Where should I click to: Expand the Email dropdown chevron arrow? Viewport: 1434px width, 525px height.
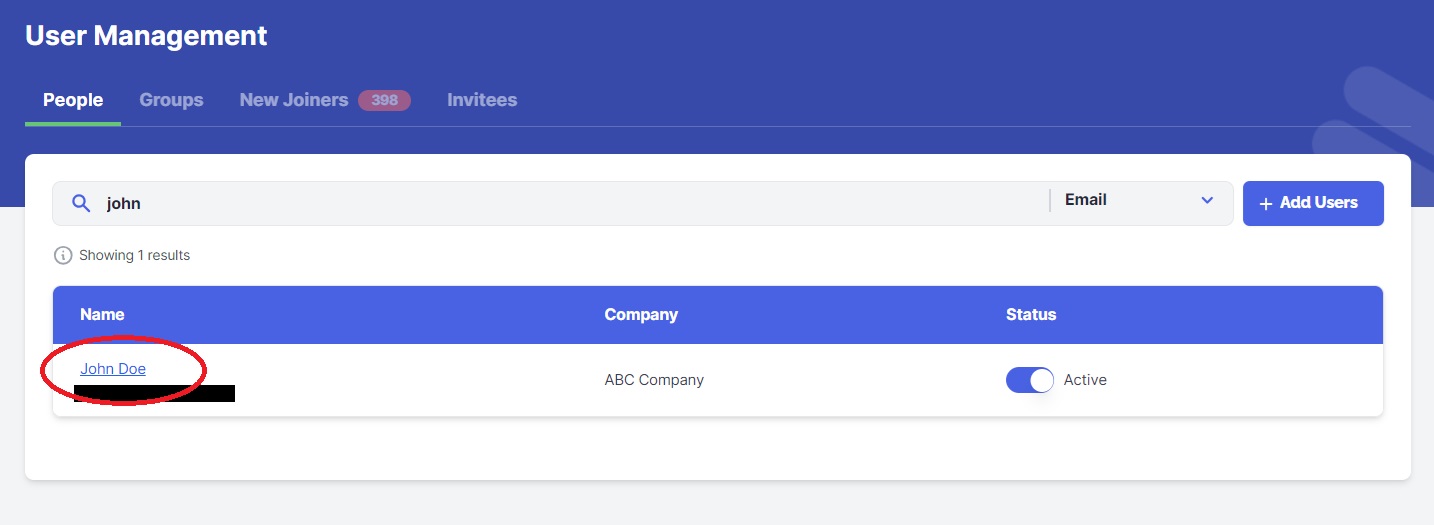tap(1206, 200)
